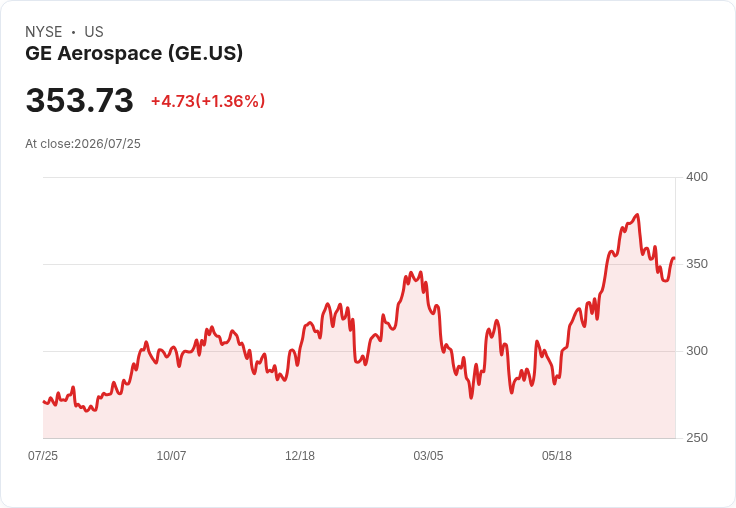736x508 pixels.
Task: Select the NYSE exchange label
Action: pos(44,32)
